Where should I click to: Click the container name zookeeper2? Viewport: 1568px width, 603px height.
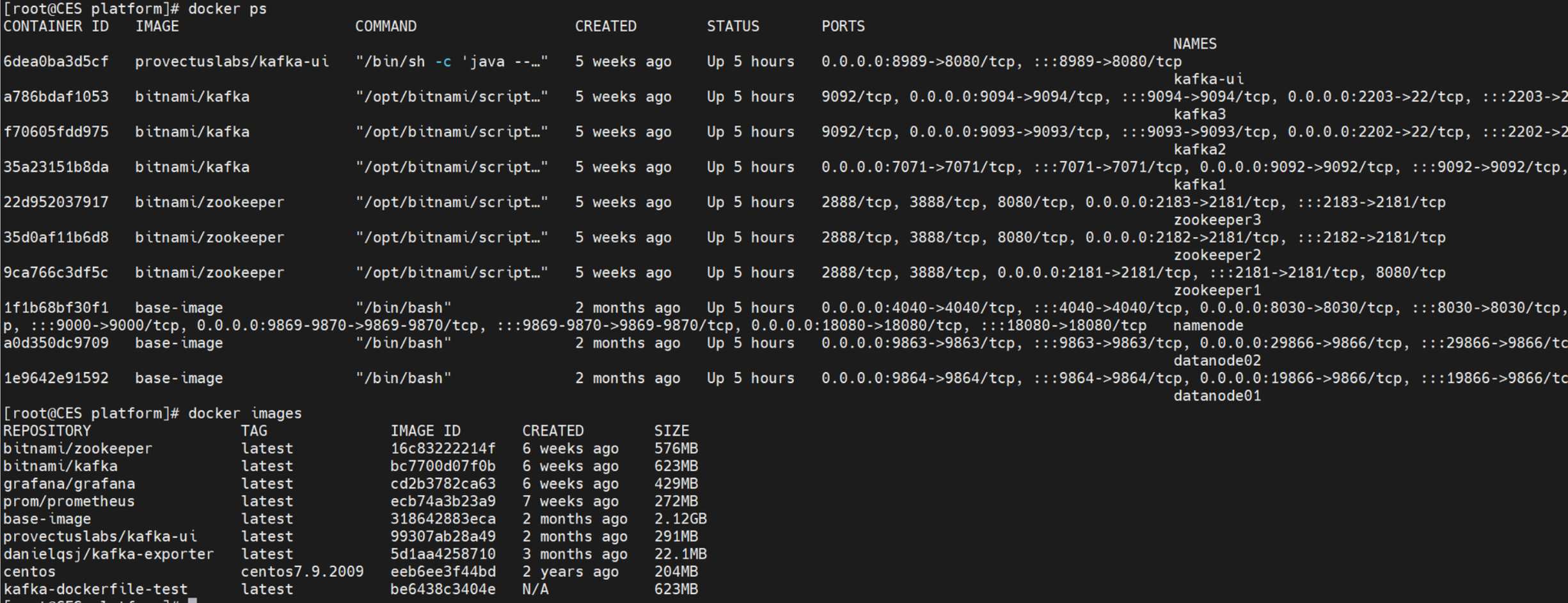pyautogui.click(x=1217, y=255)
